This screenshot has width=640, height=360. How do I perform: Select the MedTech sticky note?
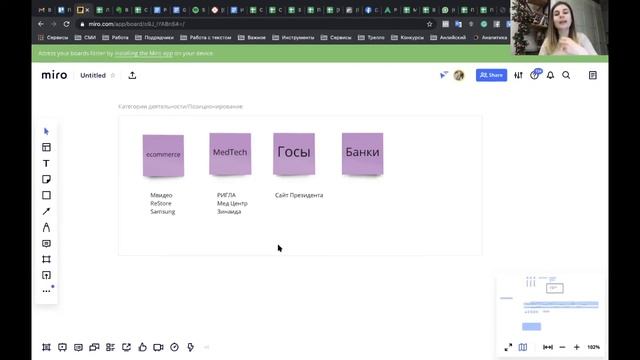tap(230, 154)
